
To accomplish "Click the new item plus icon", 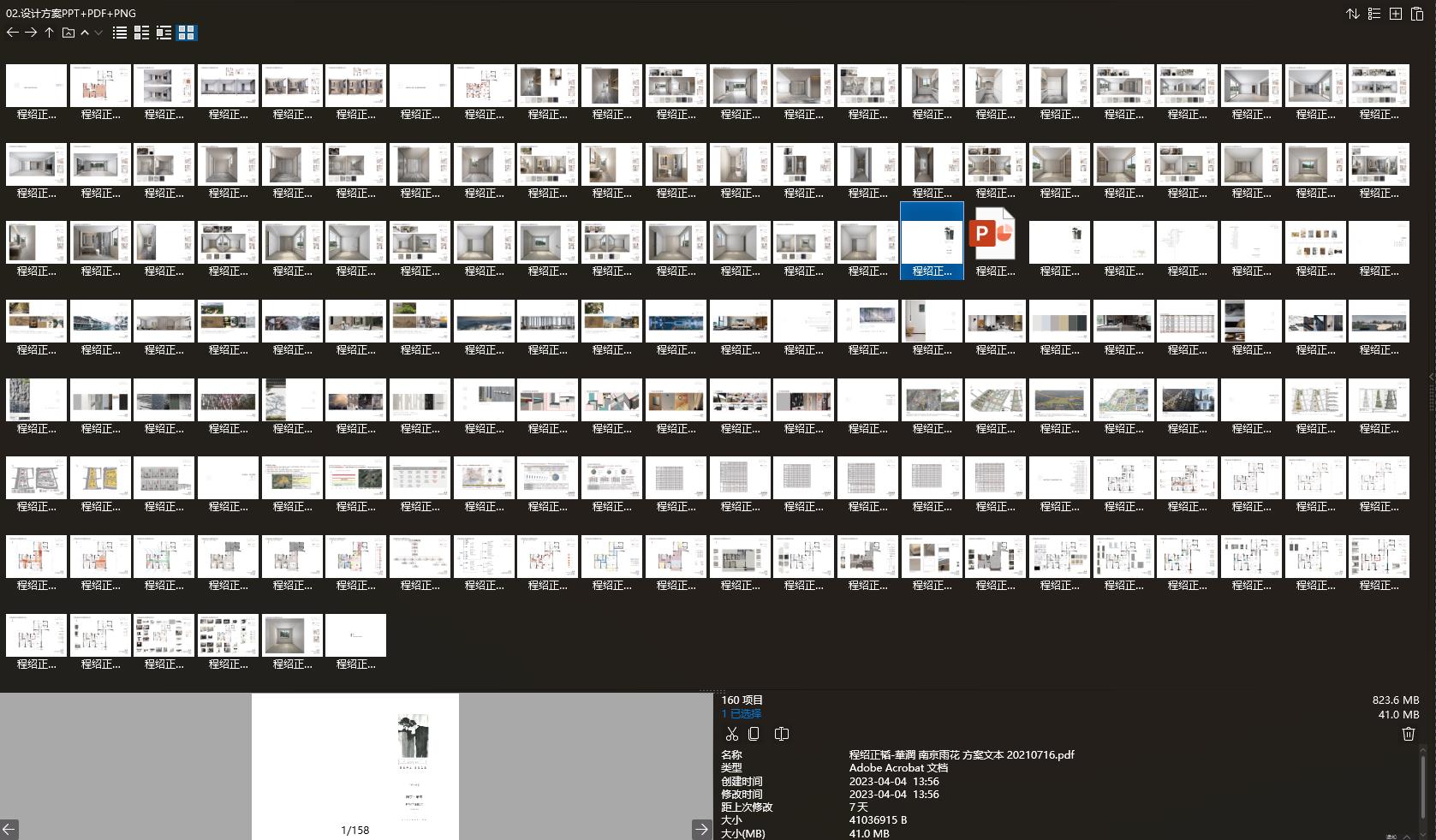I will (x=1396, y=14).
